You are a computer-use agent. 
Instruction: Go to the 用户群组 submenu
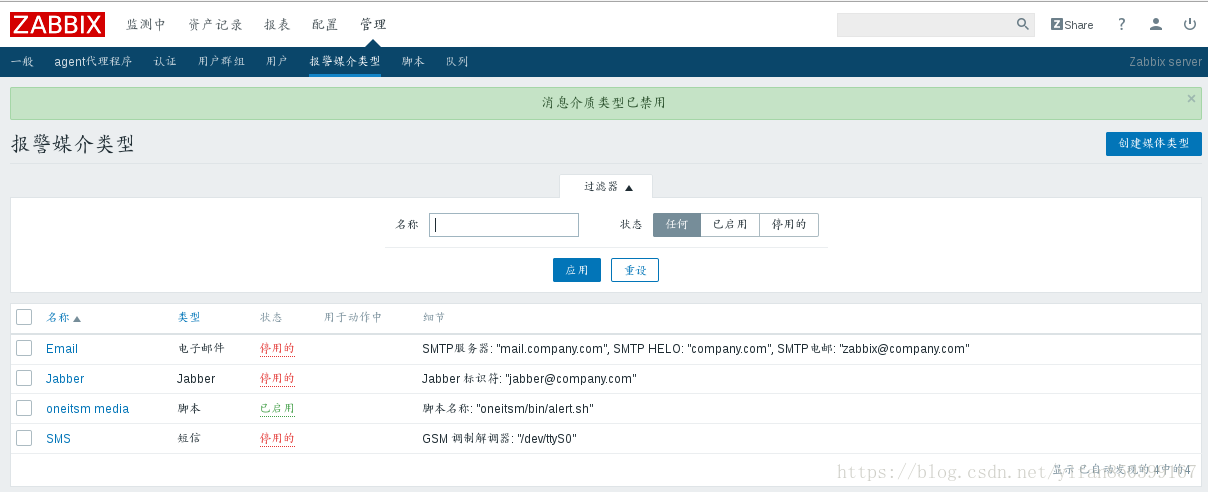tap(222, 62)
